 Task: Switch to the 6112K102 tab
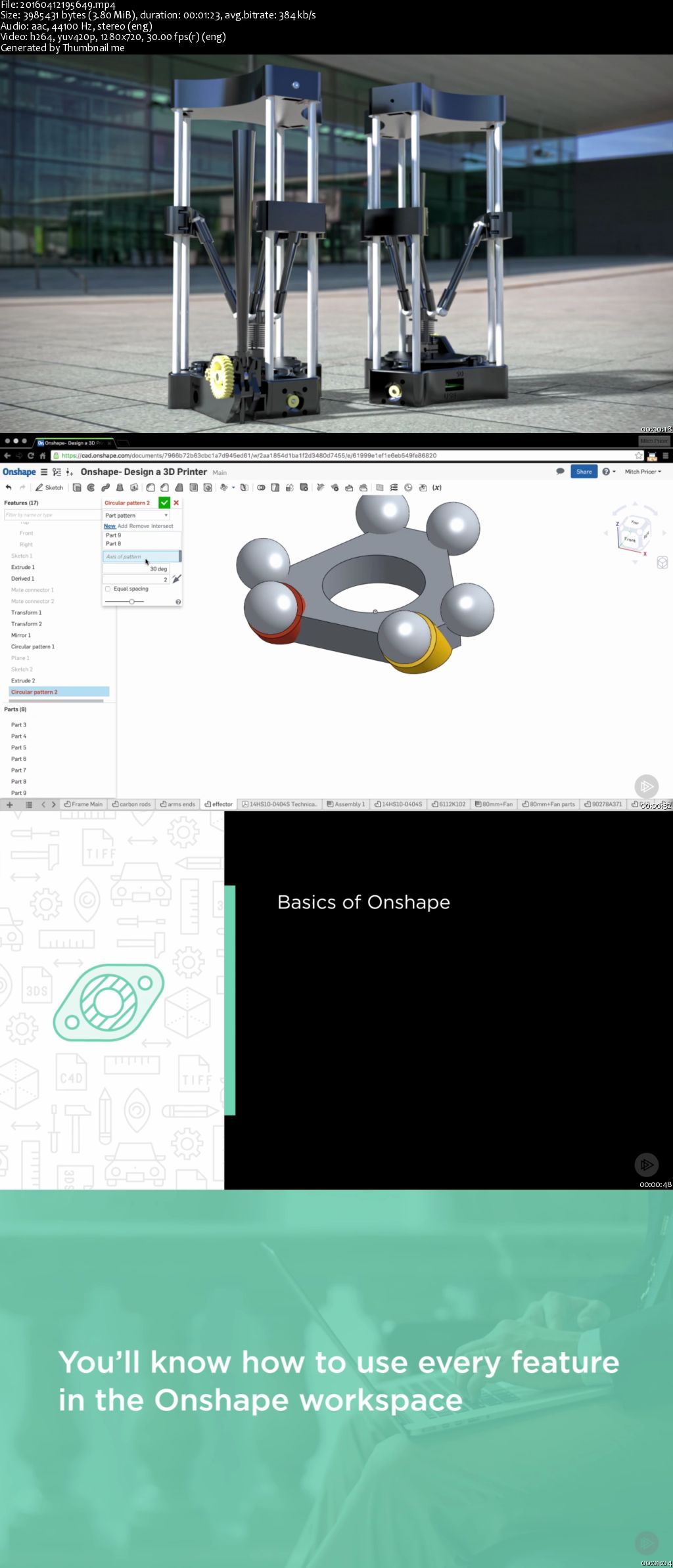click(x=448, y=804)
